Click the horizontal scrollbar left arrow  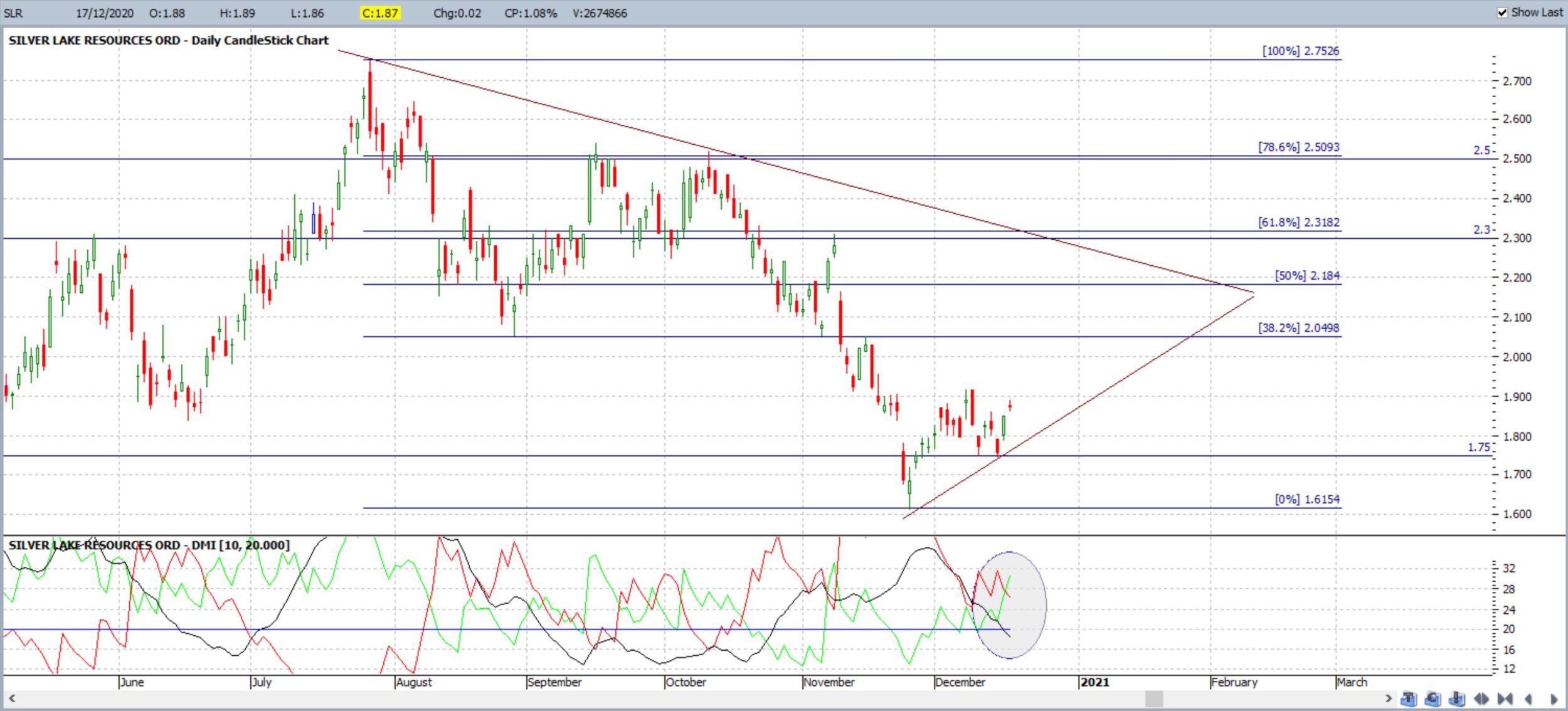pyautogui.click(x=11, y=698)
